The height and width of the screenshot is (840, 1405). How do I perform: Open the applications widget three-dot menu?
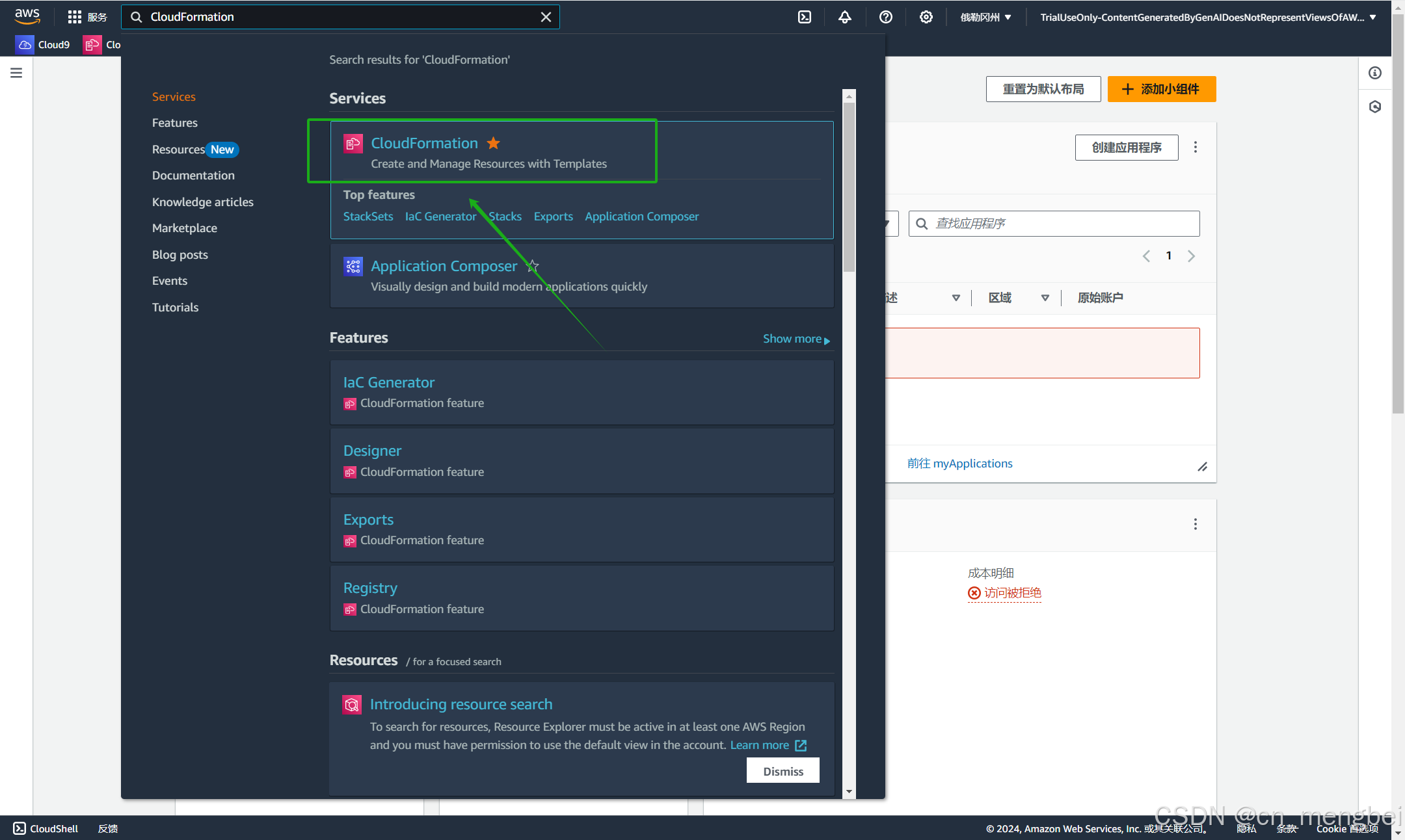click(x=1195, y=148)
